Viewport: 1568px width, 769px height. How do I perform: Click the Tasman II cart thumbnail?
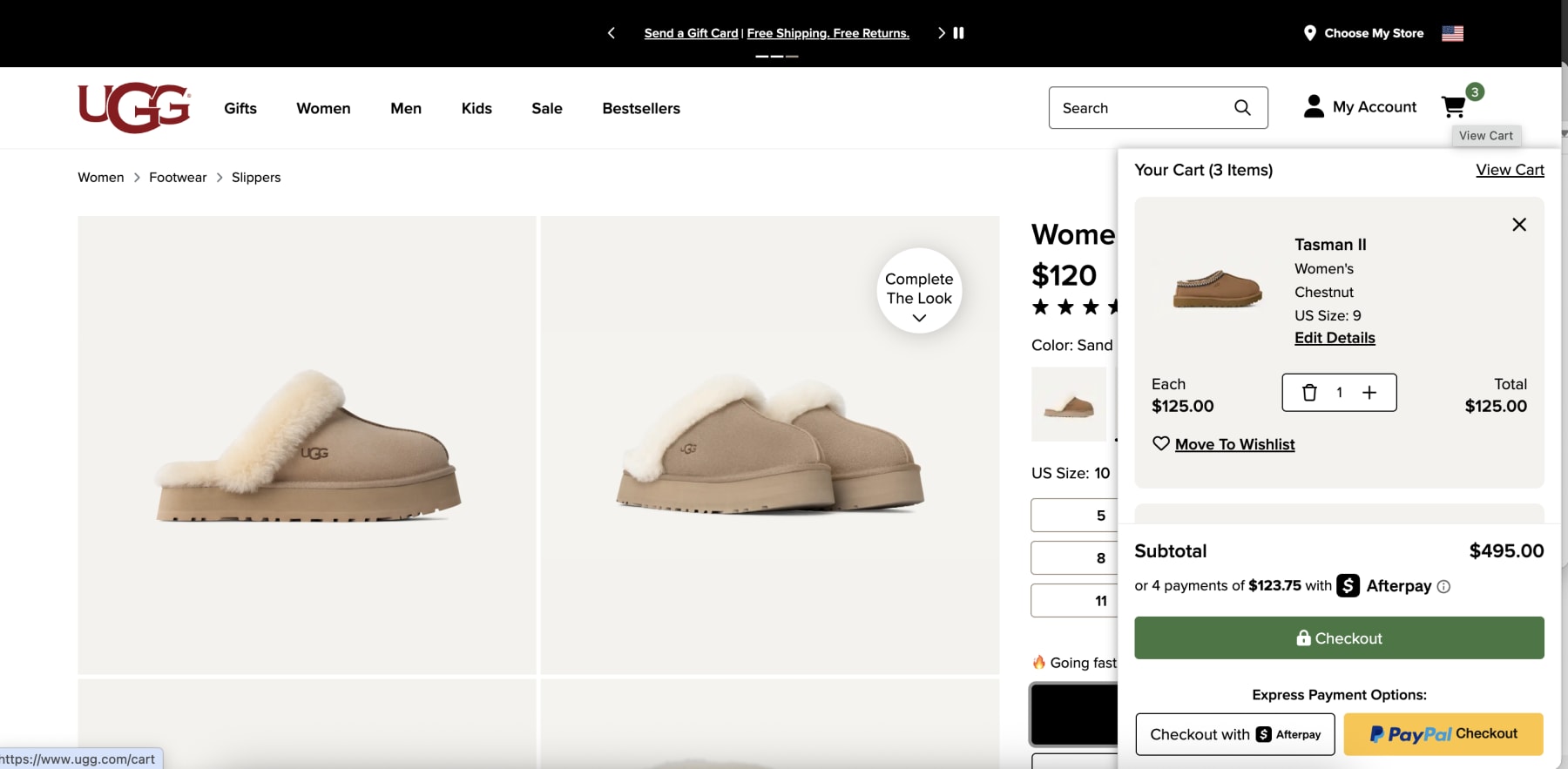coord(1217,288)
